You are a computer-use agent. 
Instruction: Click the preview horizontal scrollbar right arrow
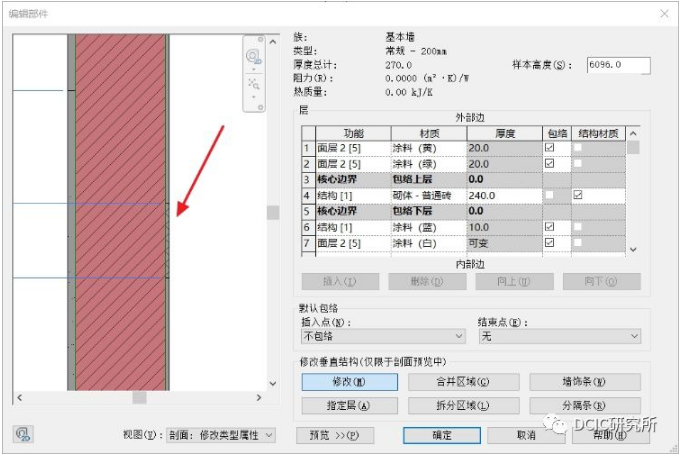pos(259,398)
